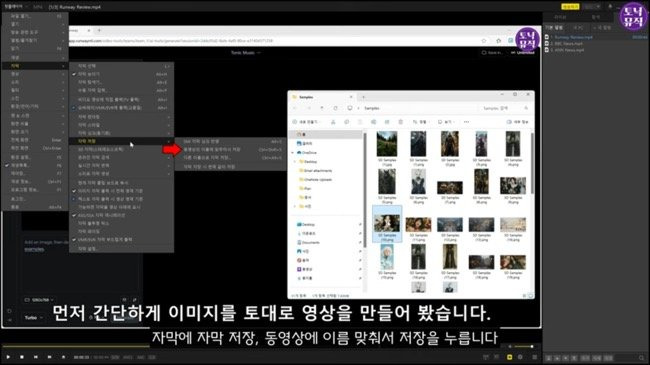Click the Rename icon in Explorer toolbar
This screenshot has height=365, width=650.
coord(374,122)
